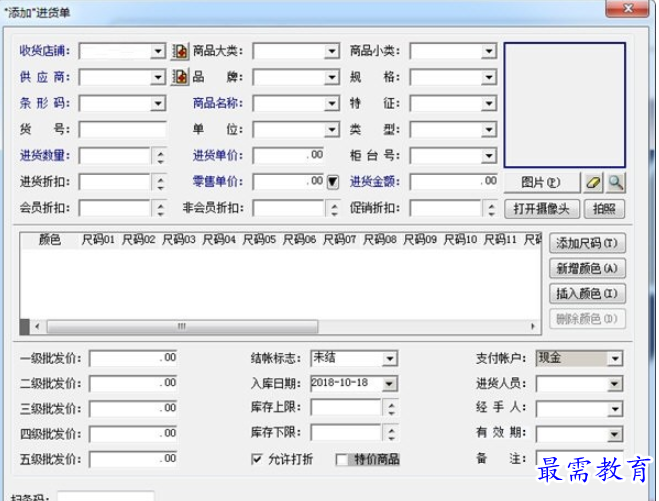Open the 有效期 dropdown
Viewport: 659px width, 501px height.
614,434
